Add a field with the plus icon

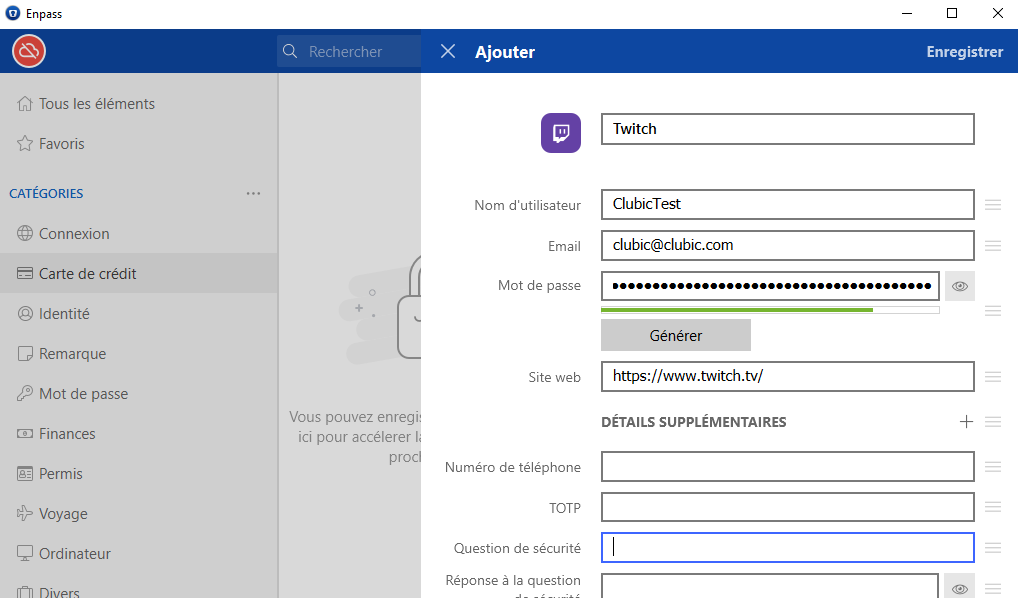click(966, 422)
